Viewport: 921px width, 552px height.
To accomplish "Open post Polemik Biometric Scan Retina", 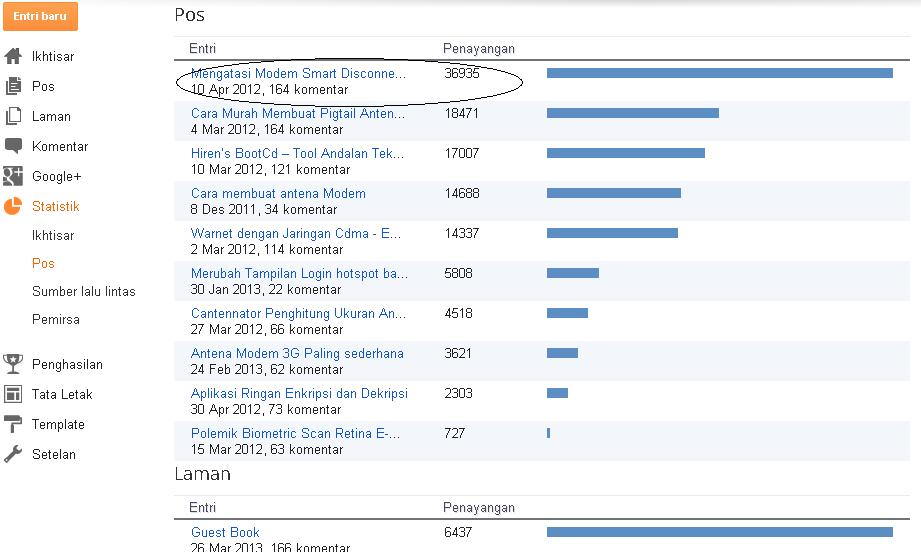I will 295,433.
